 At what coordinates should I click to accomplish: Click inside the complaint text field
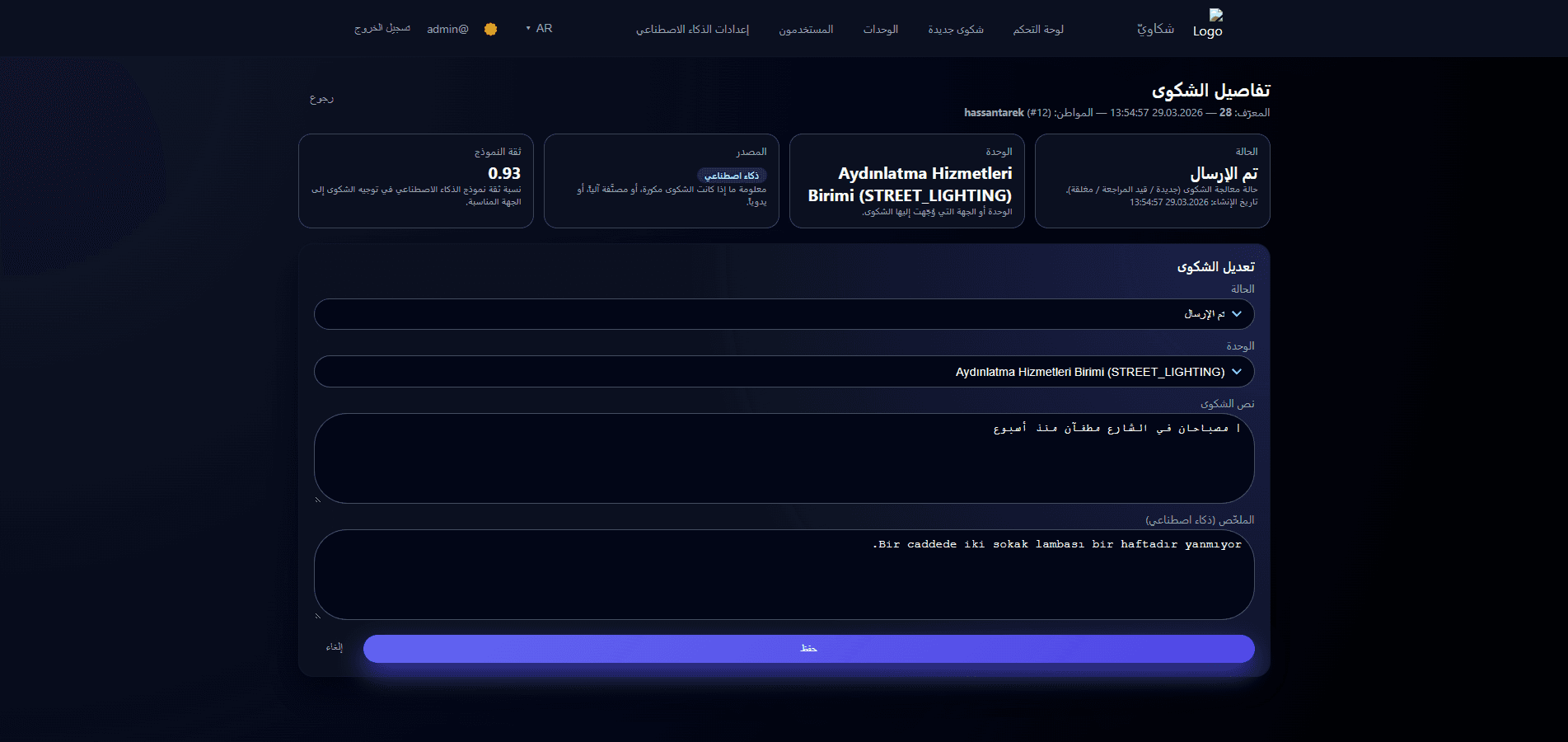(x=783, y=458)
